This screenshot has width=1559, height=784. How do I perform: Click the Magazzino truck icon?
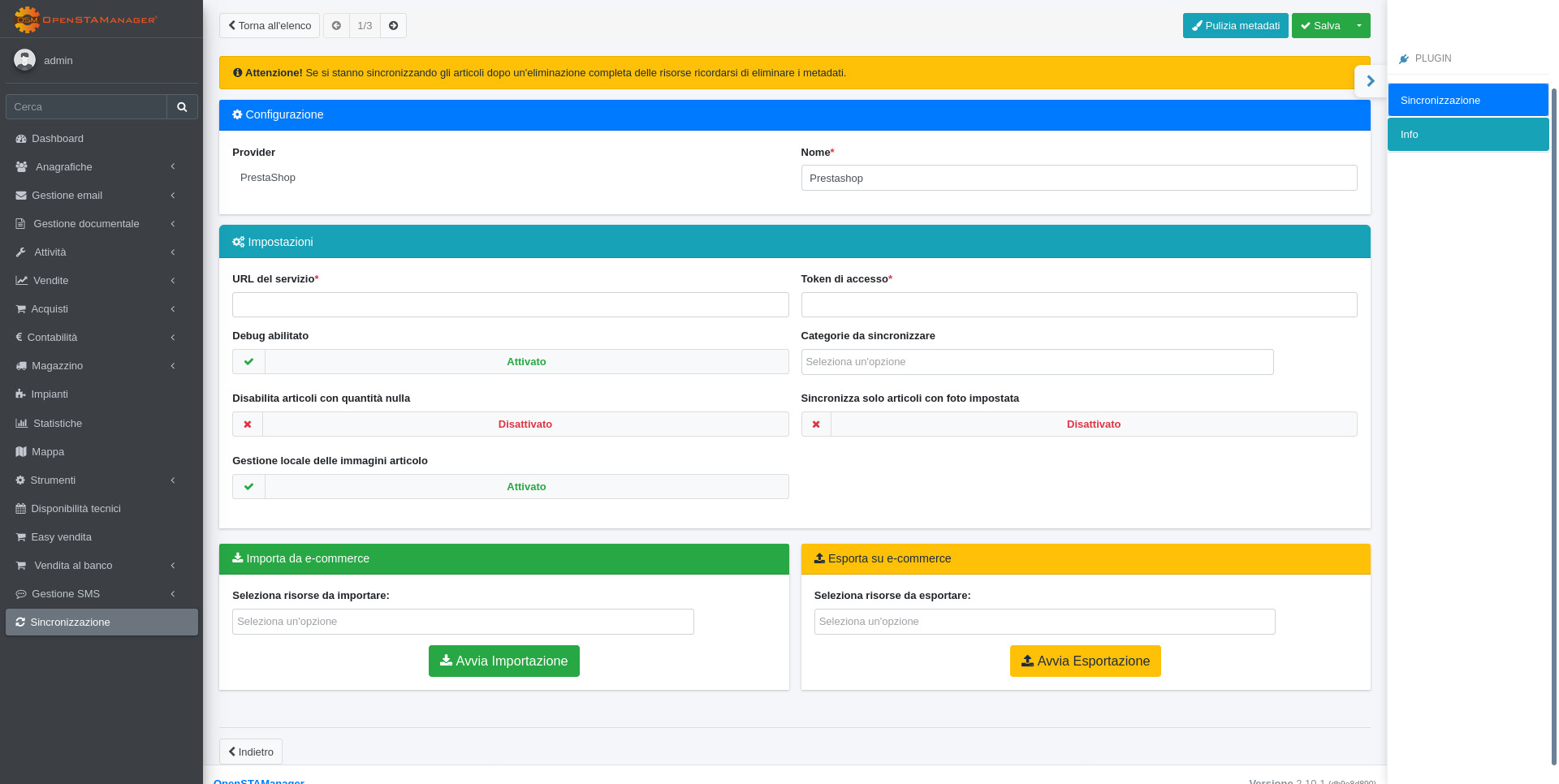21,366
